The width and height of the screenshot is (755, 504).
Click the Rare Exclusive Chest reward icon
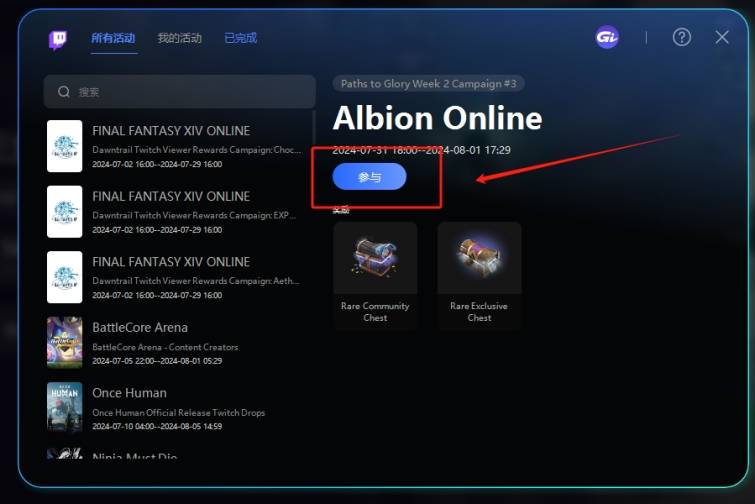479,258
